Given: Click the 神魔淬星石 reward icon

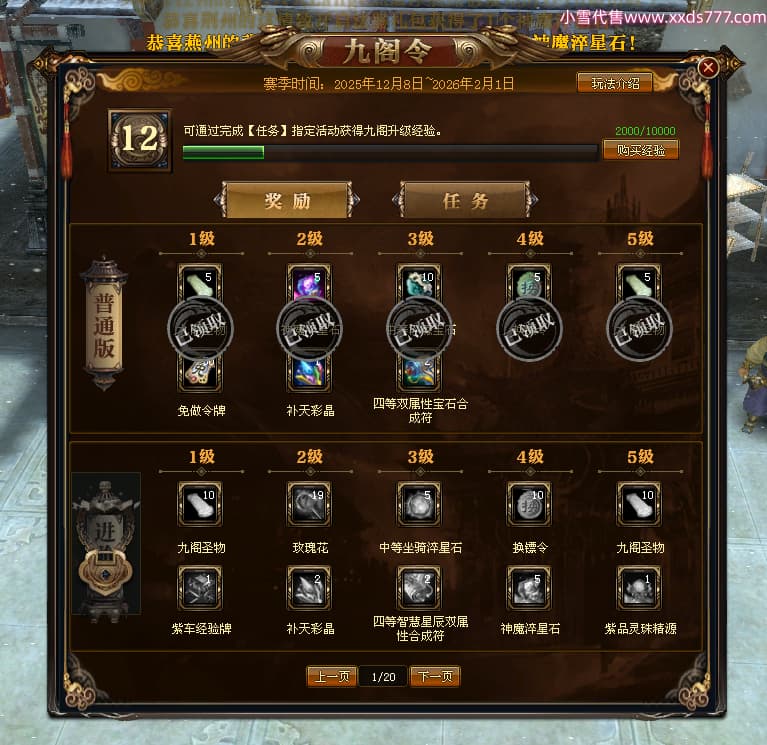Looking at the screenshot, I should [529, 588].
